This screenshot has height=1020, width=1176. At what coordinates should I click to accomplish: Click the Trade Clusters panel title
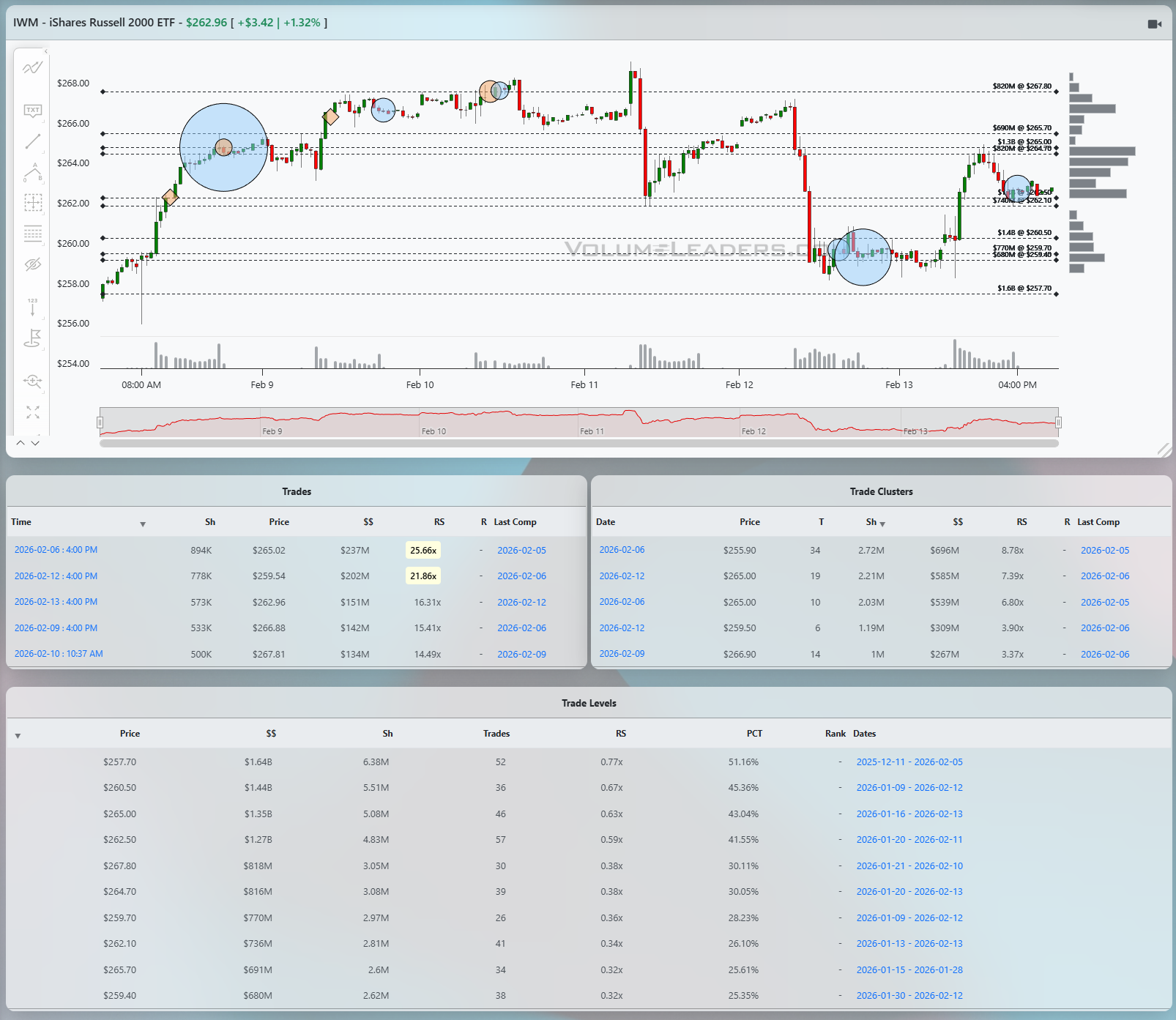881,491
